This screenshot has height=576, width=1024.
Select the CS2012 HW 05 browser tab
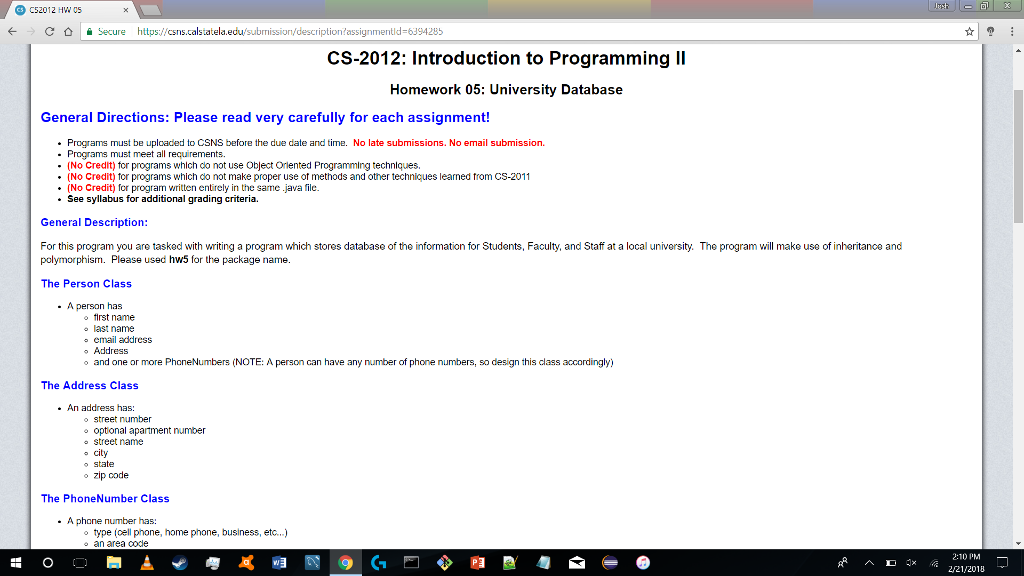(60, 8)
